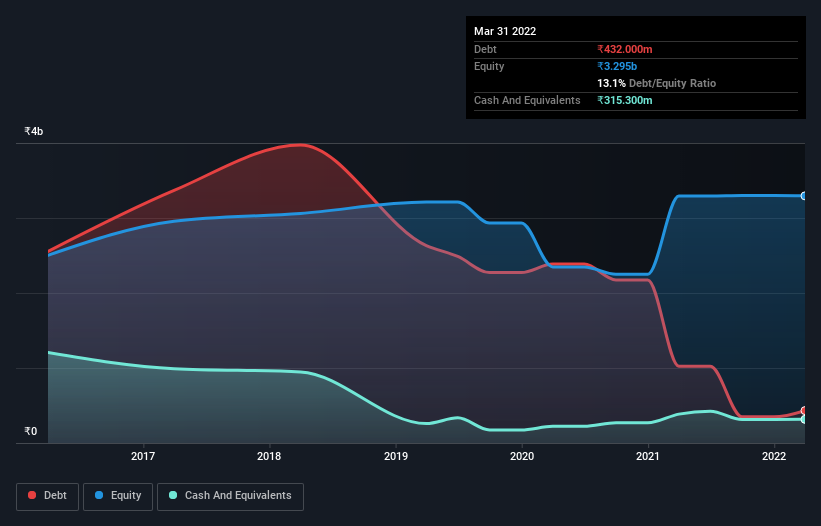821x526 pixels.
Task: Select the Debt endpoint marker on chart
Action: (x=804, y=411)
